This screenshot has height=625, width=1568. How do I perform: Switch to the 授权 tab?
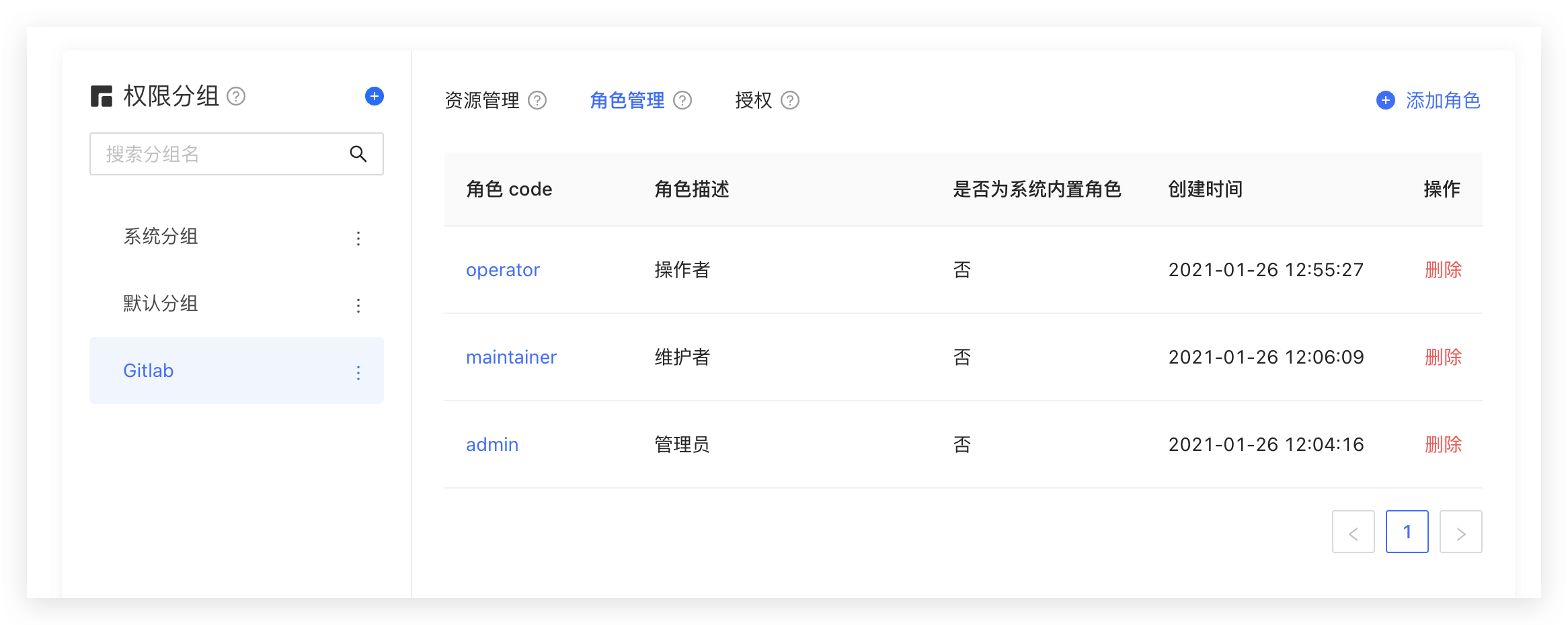[753, 100]
